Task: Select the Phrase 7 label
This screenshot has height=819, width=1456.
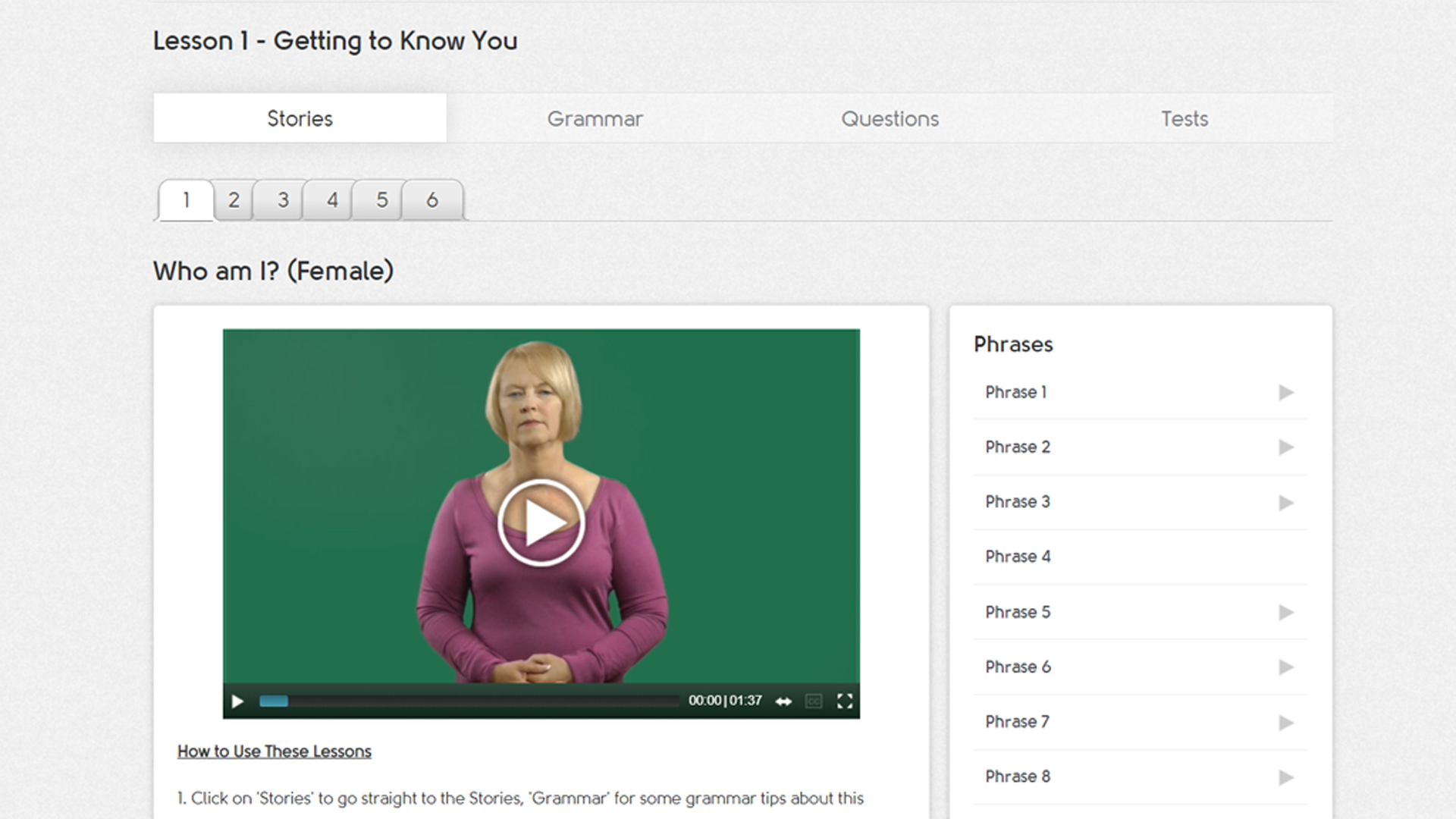Action: [1017, 721]
